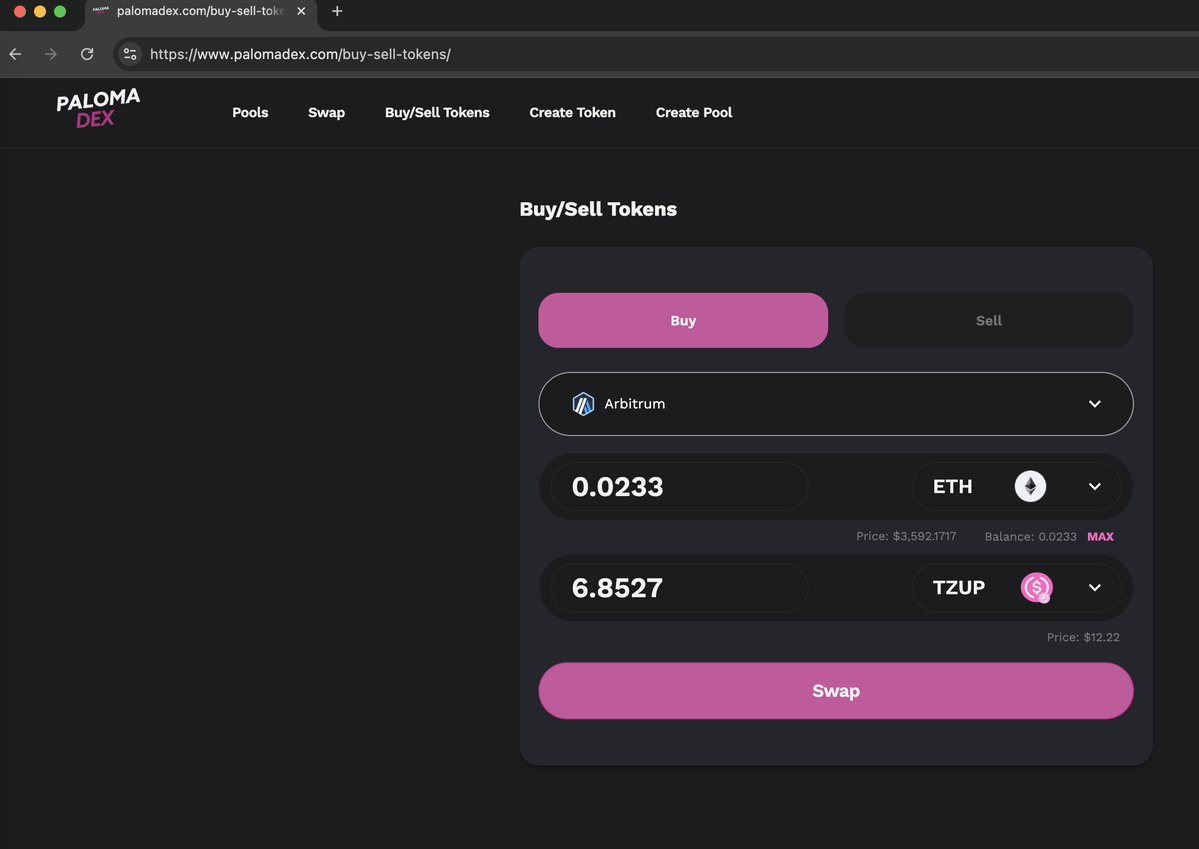This screenshot has height=849, width=1199.
Task: Open the Pools page
Action: tap(250, 112)
